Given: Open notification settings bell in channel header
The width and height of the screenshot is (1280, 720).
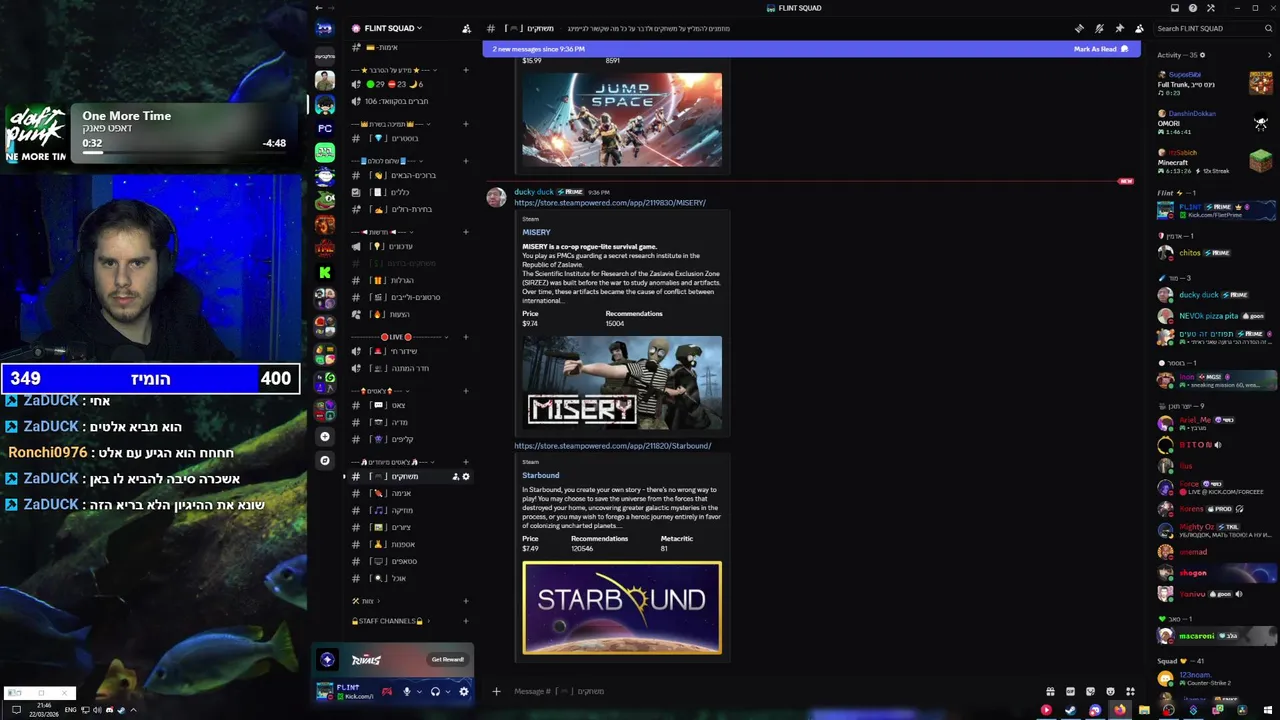Looking at the screenshot, I should 1099,28.
